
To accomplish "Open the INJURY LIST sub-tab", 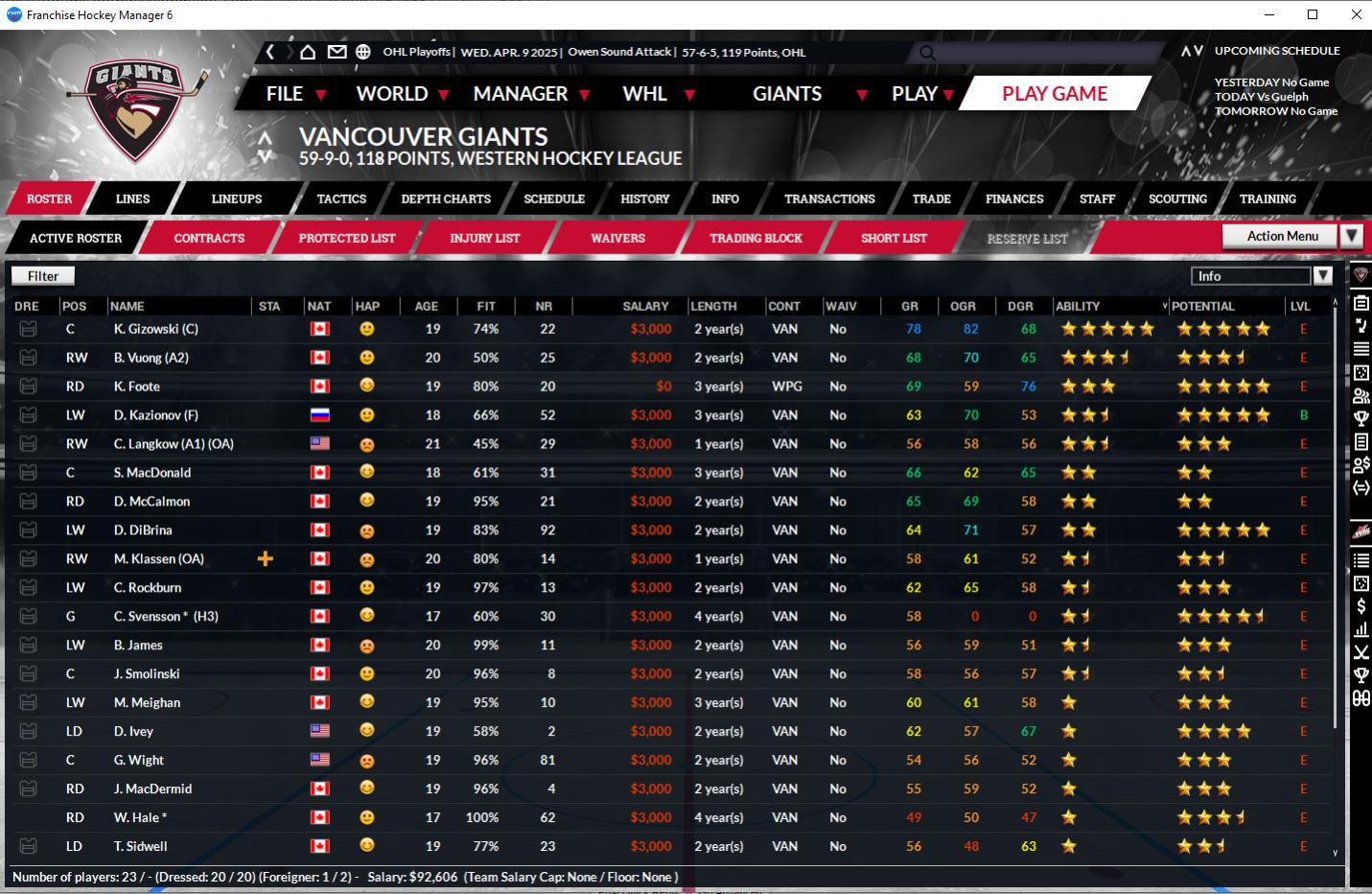I will click(x=485, y=238).
